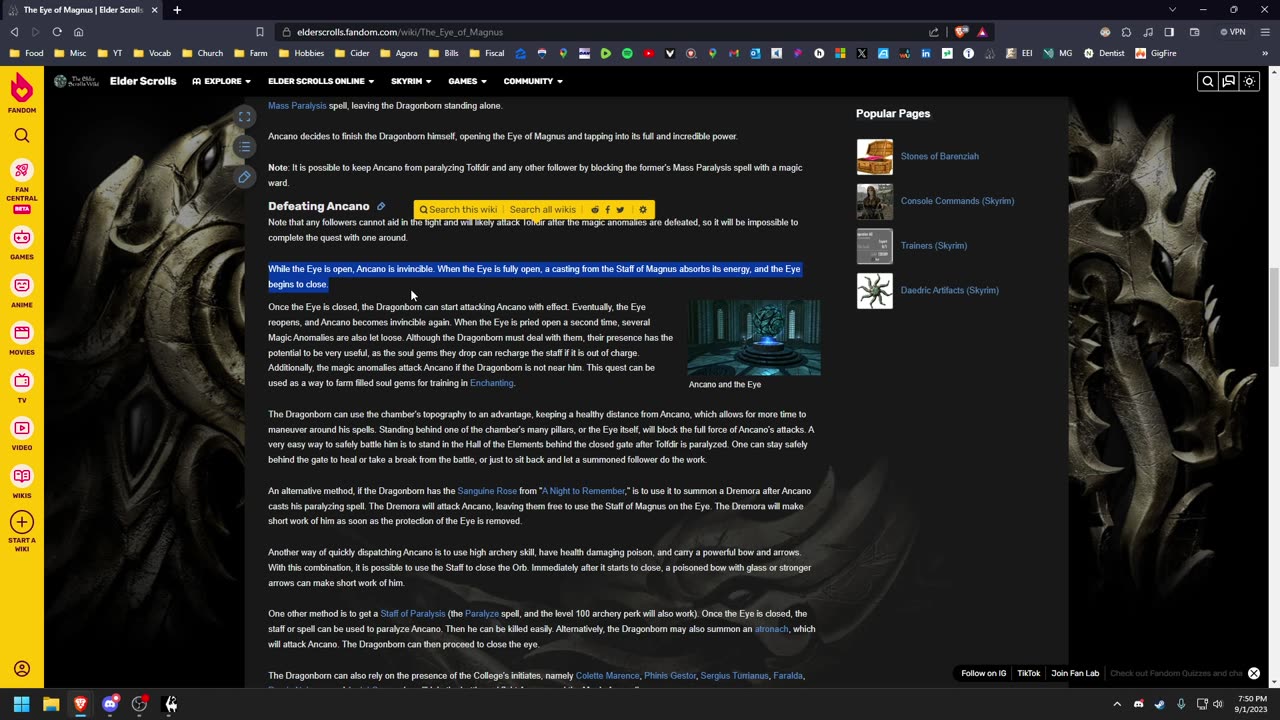
Task: Click the address bar URL field
Action: (600, 32)
